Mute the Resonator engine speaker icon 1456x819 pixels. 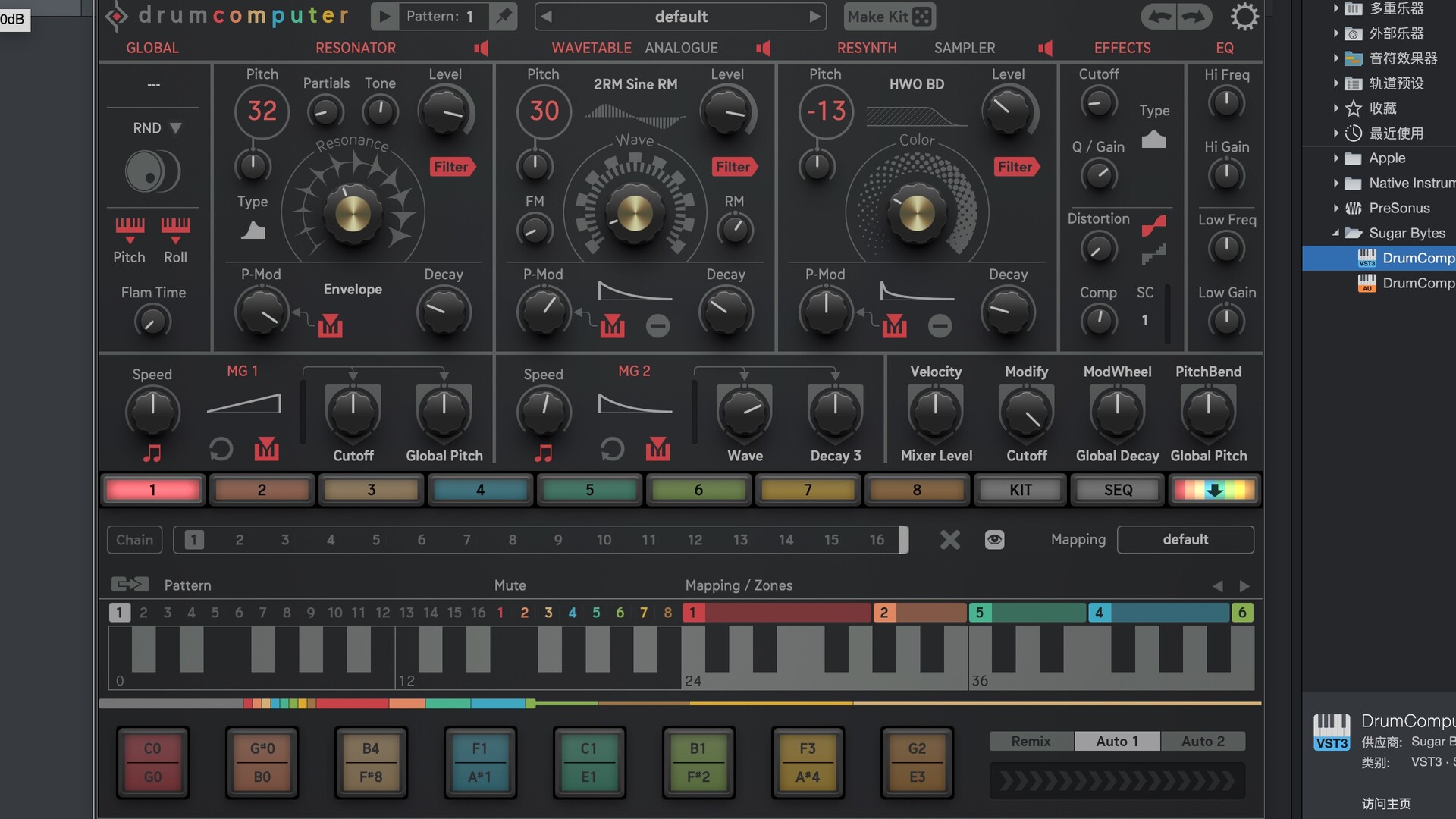click(482, 48)
